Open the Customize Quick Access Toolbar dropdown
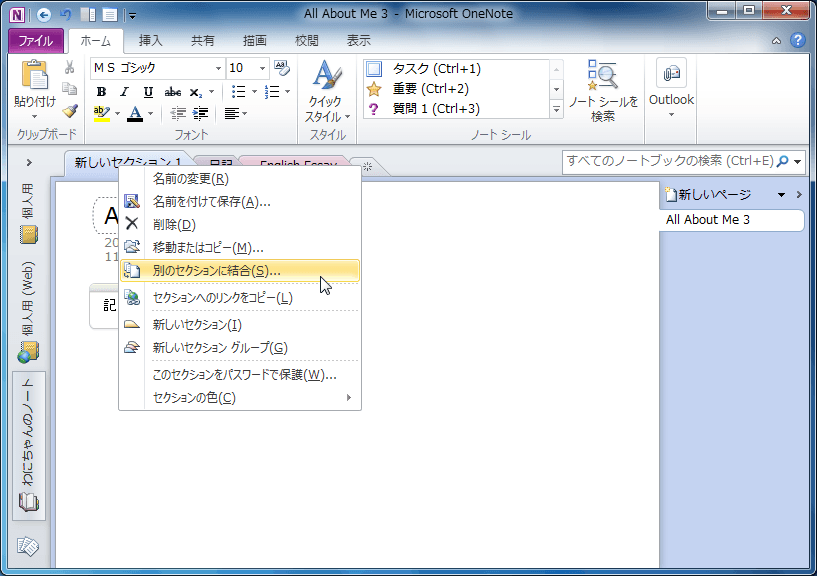This screenshot has height=576, width=817. 132,16
